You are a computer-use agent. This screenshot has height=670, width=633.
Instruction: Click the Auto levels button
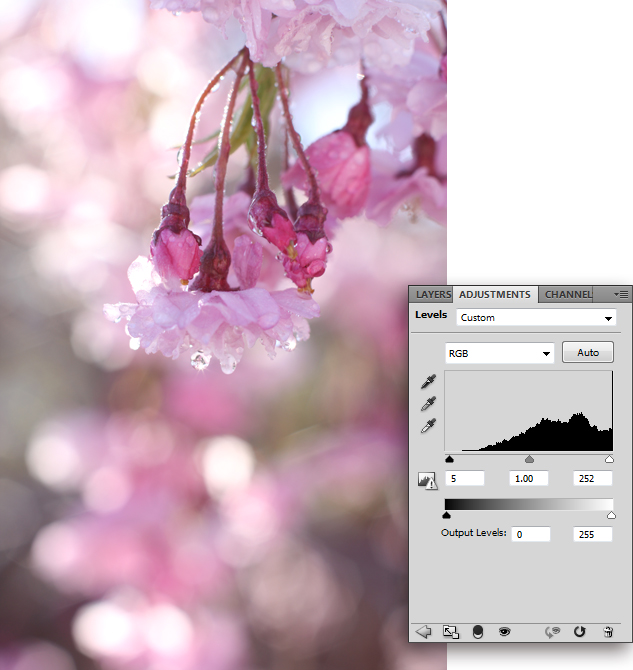pyautogui.click(x=588, y=353)
